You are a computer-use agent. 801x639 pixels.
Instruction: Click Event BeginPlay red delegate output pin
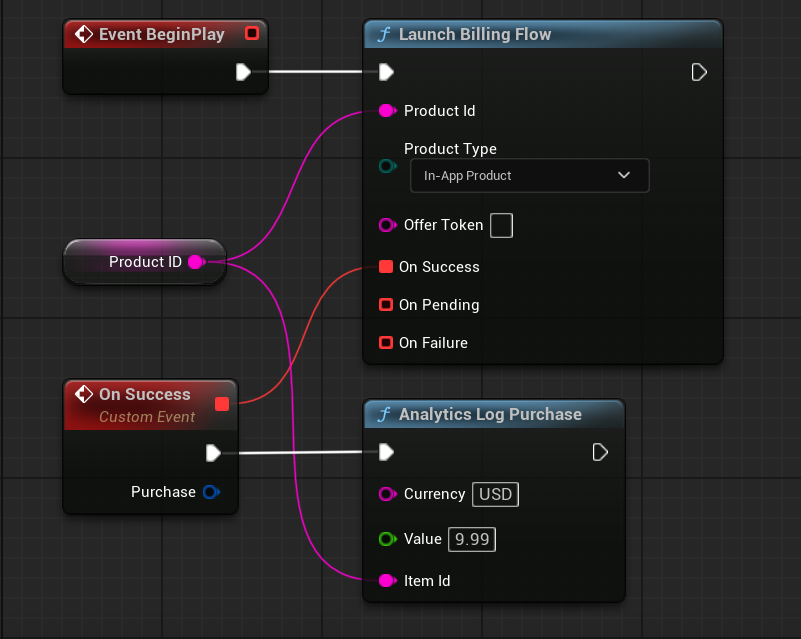(251, 34)
